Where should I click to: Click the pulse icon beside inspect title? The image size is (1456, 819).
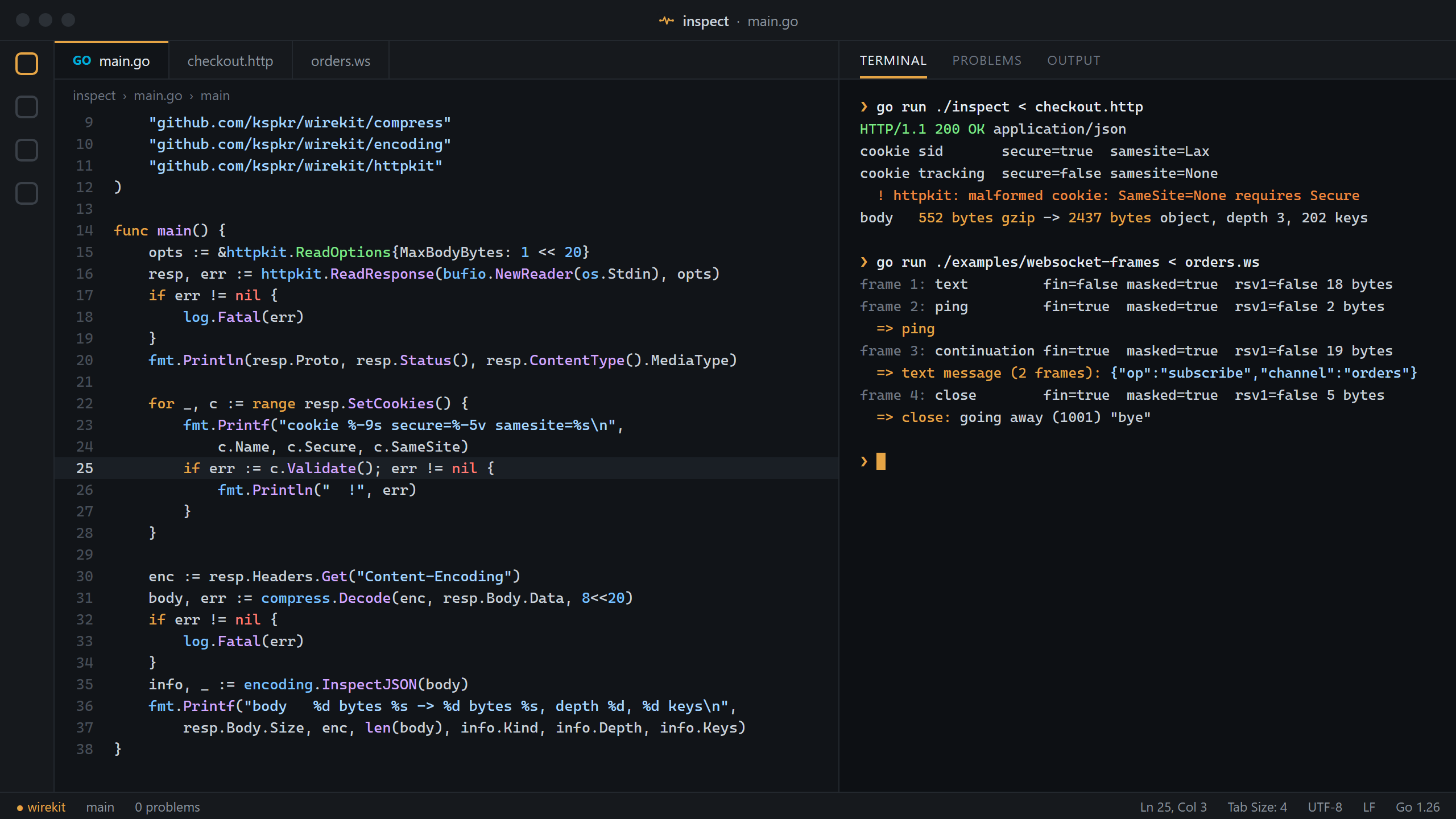[666, 21]
